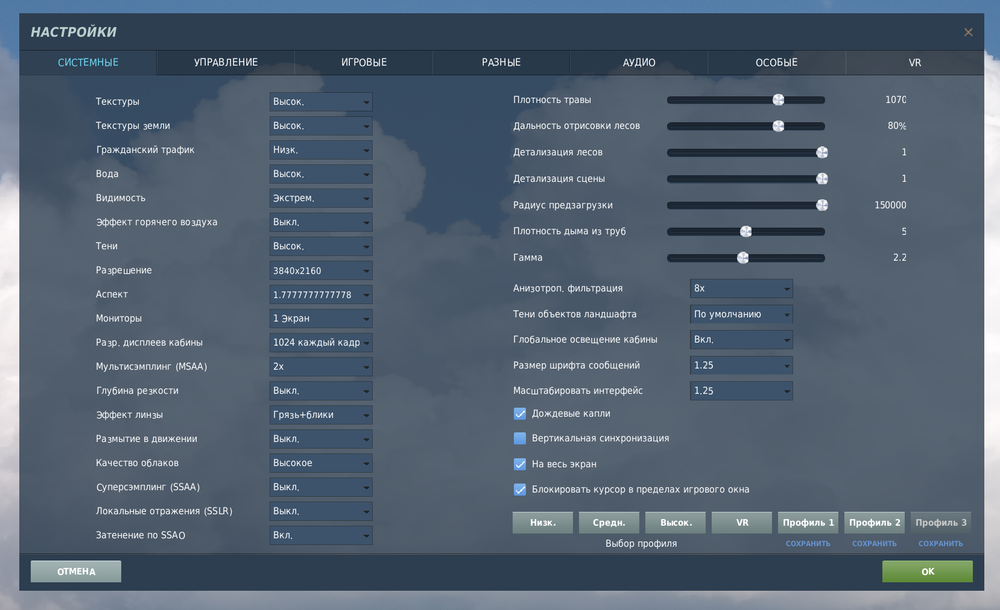1000x610 pixels.
Task: Switch to the УПРАВЛЕНИЕ tab
Action: (x=226, y=63)
